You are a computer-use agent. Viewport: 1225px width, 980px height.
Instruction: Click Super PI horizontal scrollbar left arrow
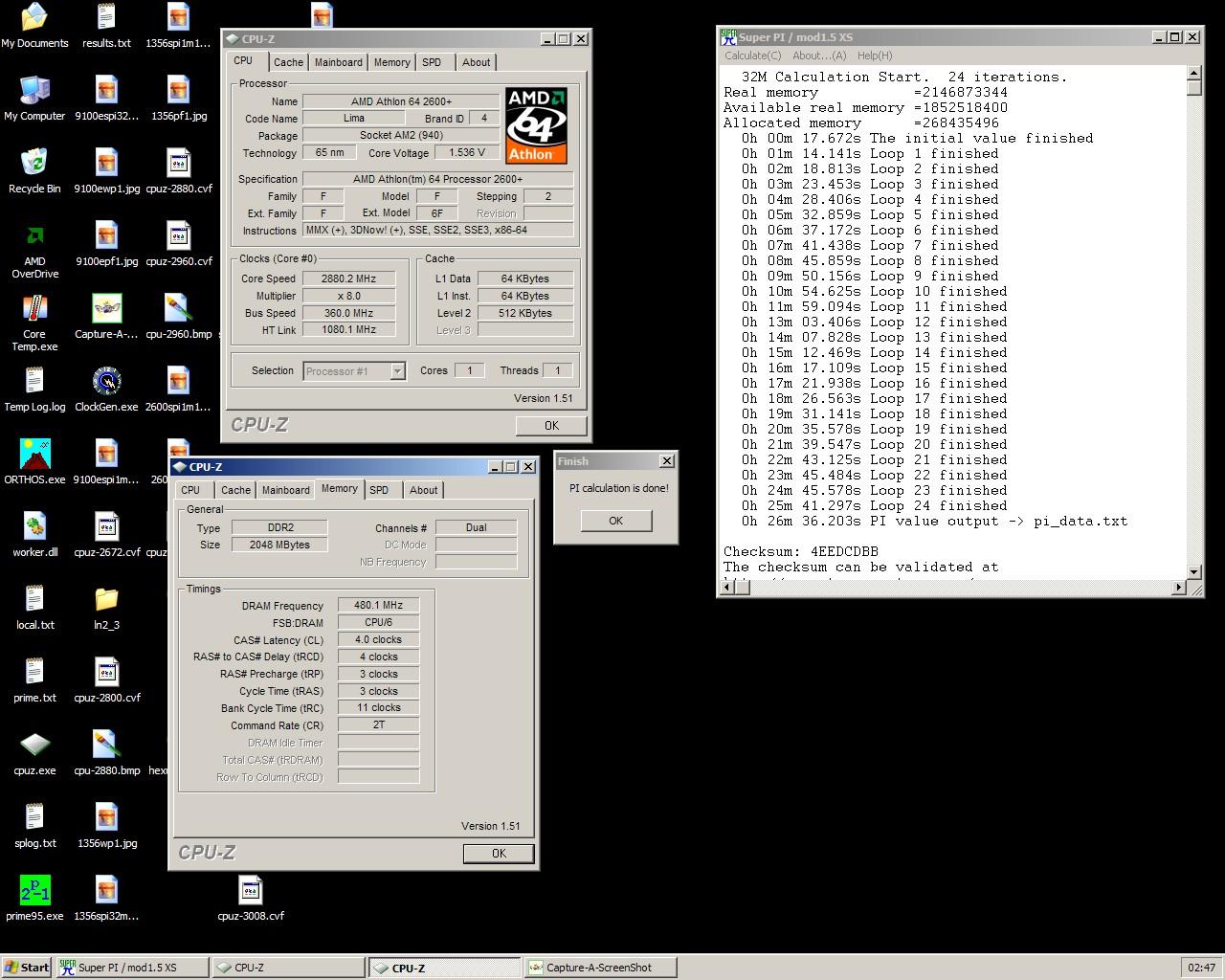727,587
